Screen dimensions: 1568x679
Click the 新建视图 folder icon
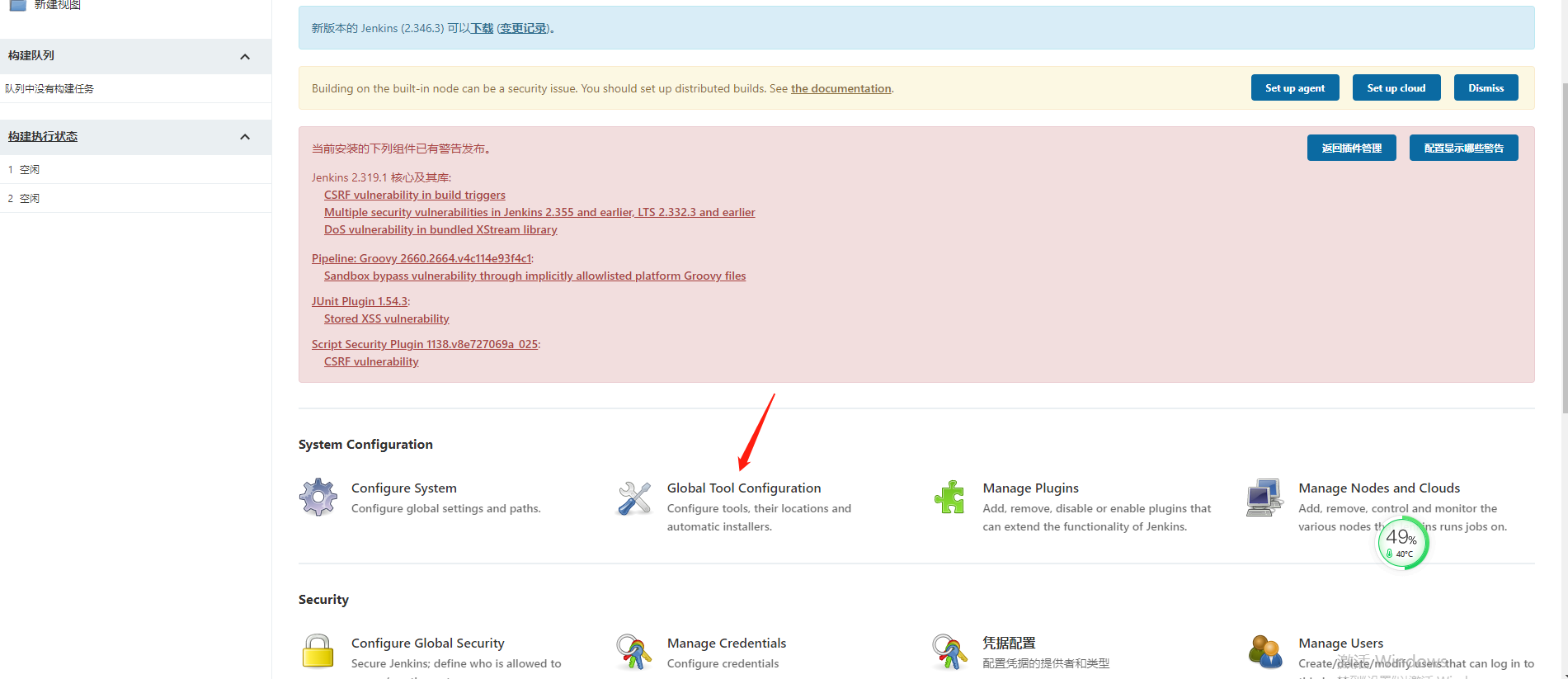(17, 4)
